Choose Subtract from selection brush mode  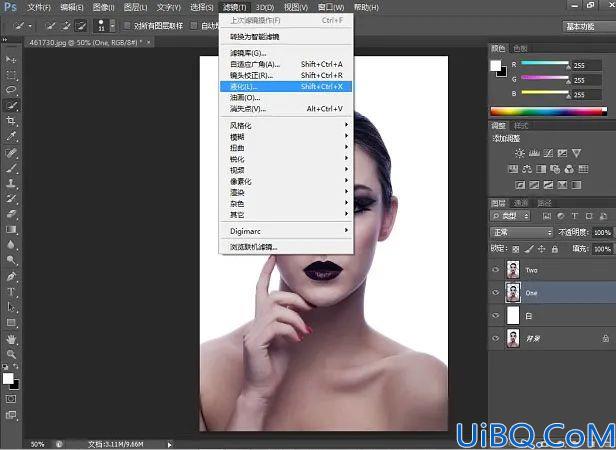click(x=81, y=26)
